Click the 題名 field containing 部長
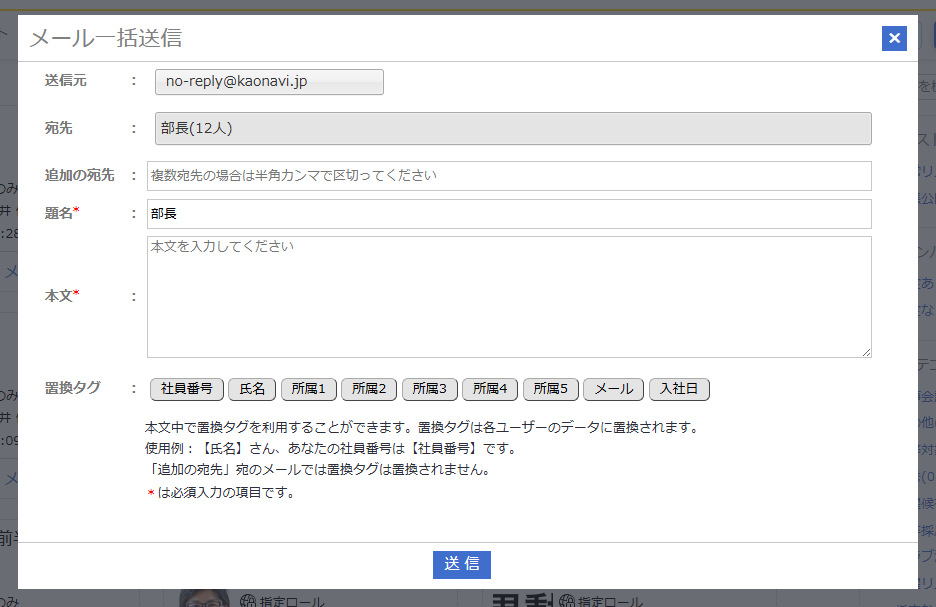Screen dimensions: 936x607 [x=510, y=213]
